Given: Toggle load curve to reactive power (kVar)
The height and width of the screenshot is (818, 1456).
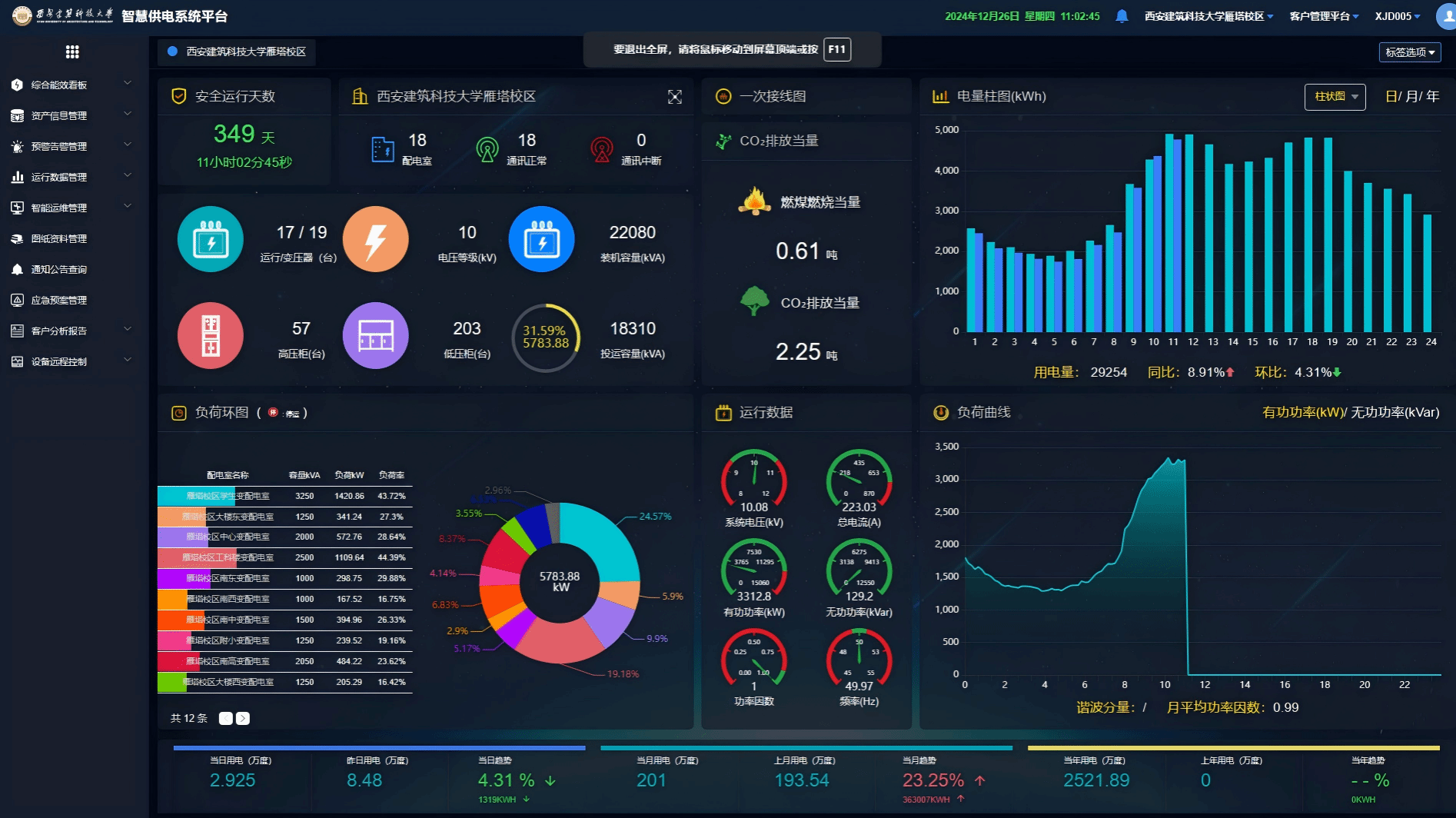Looking at the screenshot, I should (1395, 413).
